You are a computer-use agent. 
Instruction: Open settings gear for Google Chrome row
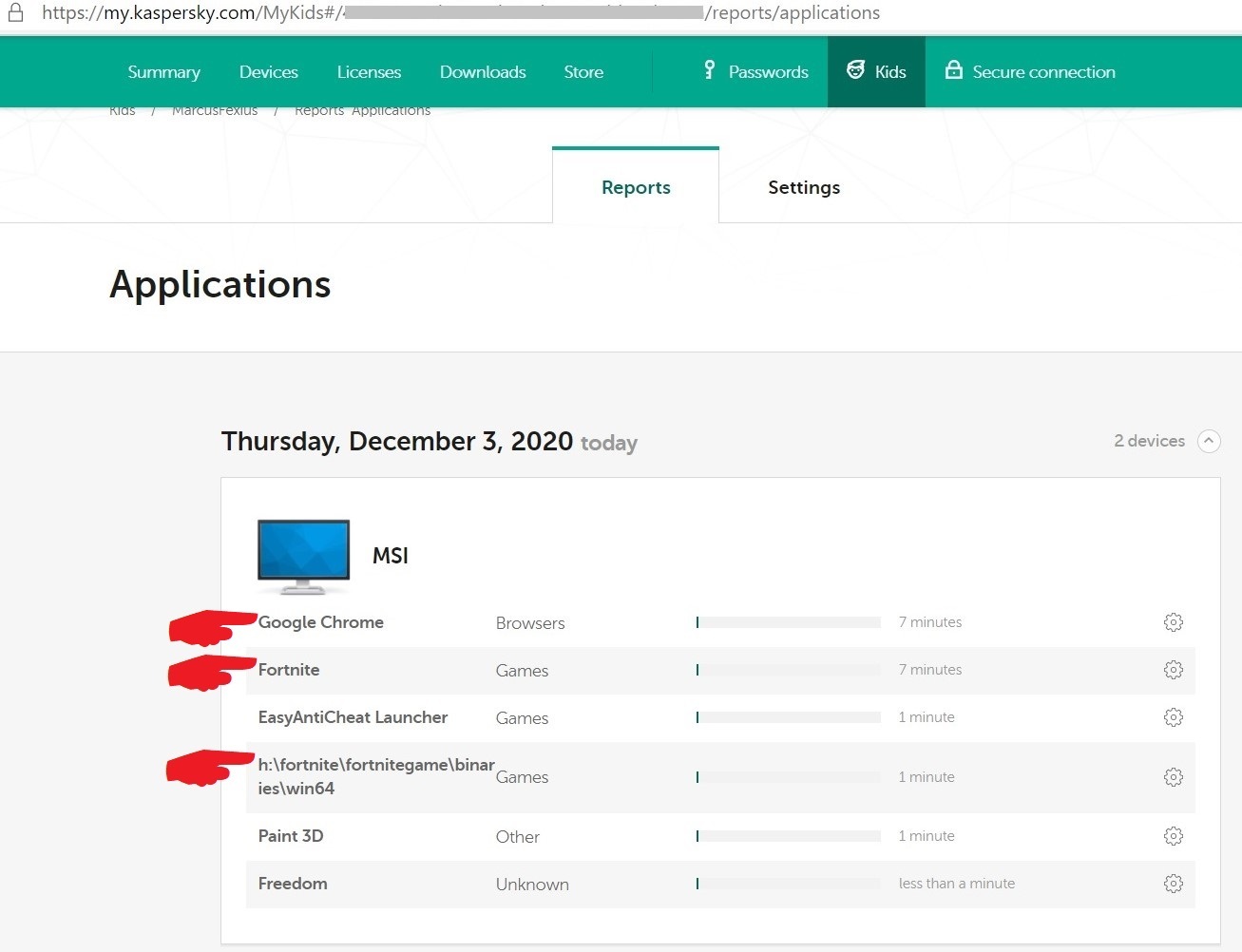[1174, 622]
